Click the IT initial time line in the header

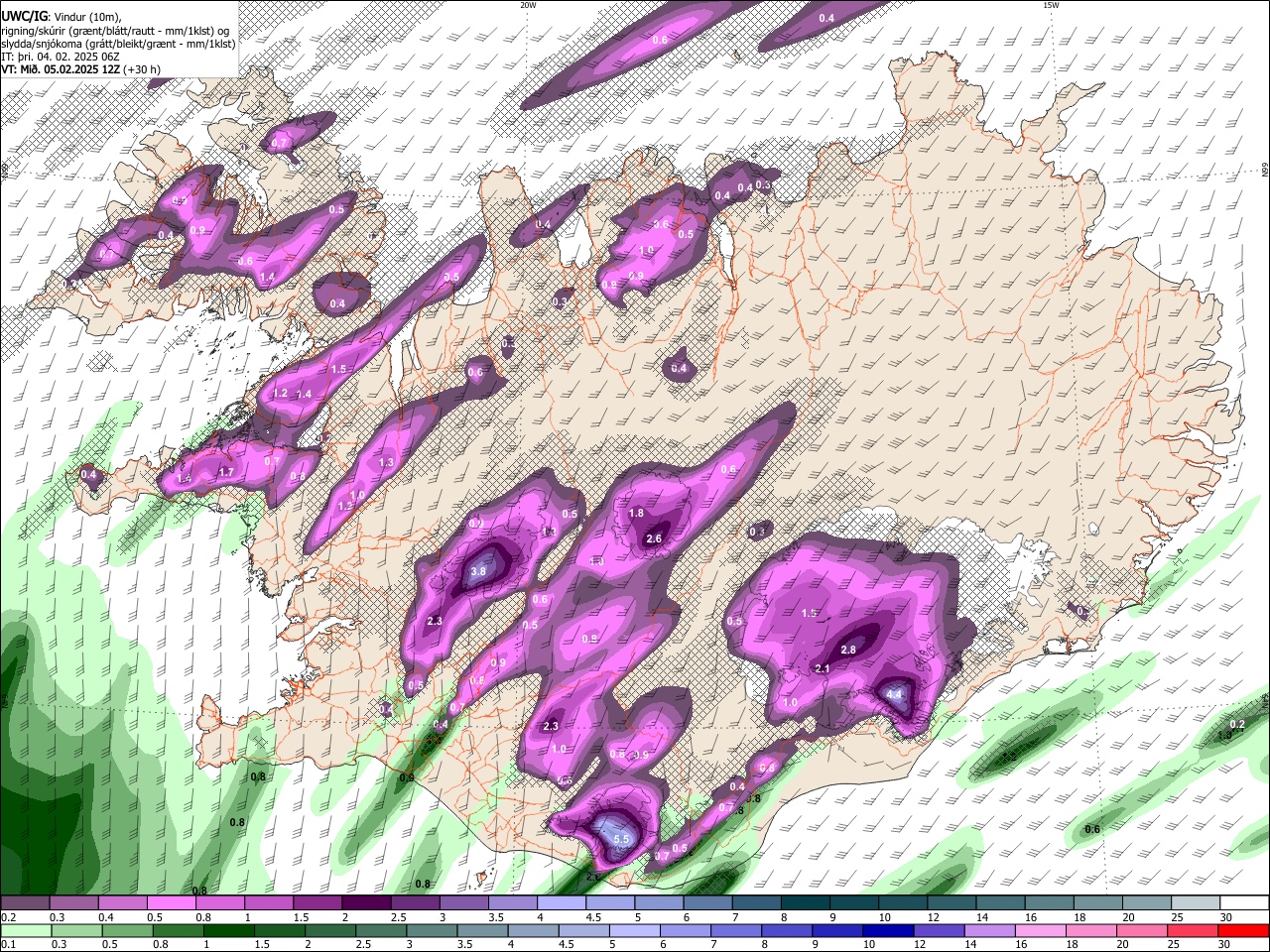click(61, 57)
